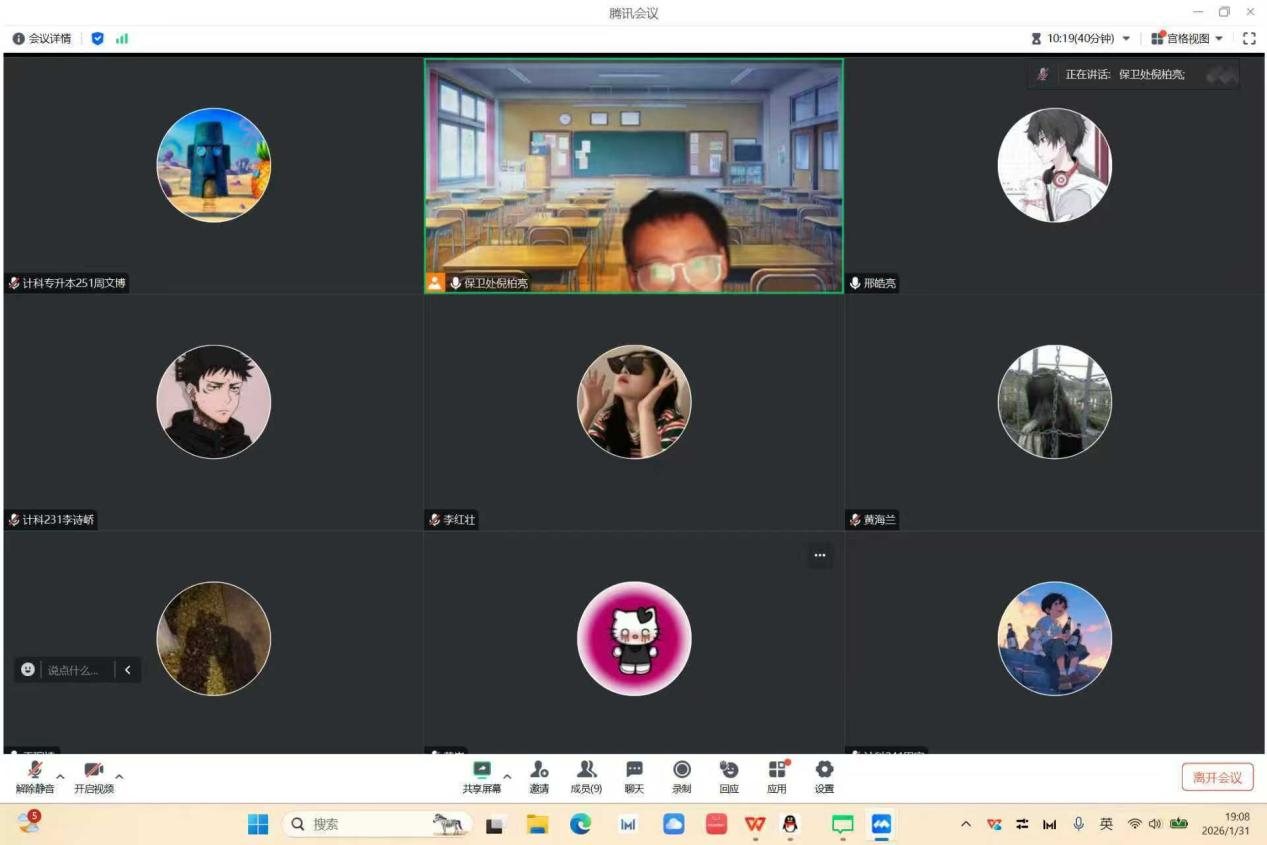This screenshot has width=1267, height=845.
Task: Click the 共享屏幕 share screen button
Action: [482, 776]
